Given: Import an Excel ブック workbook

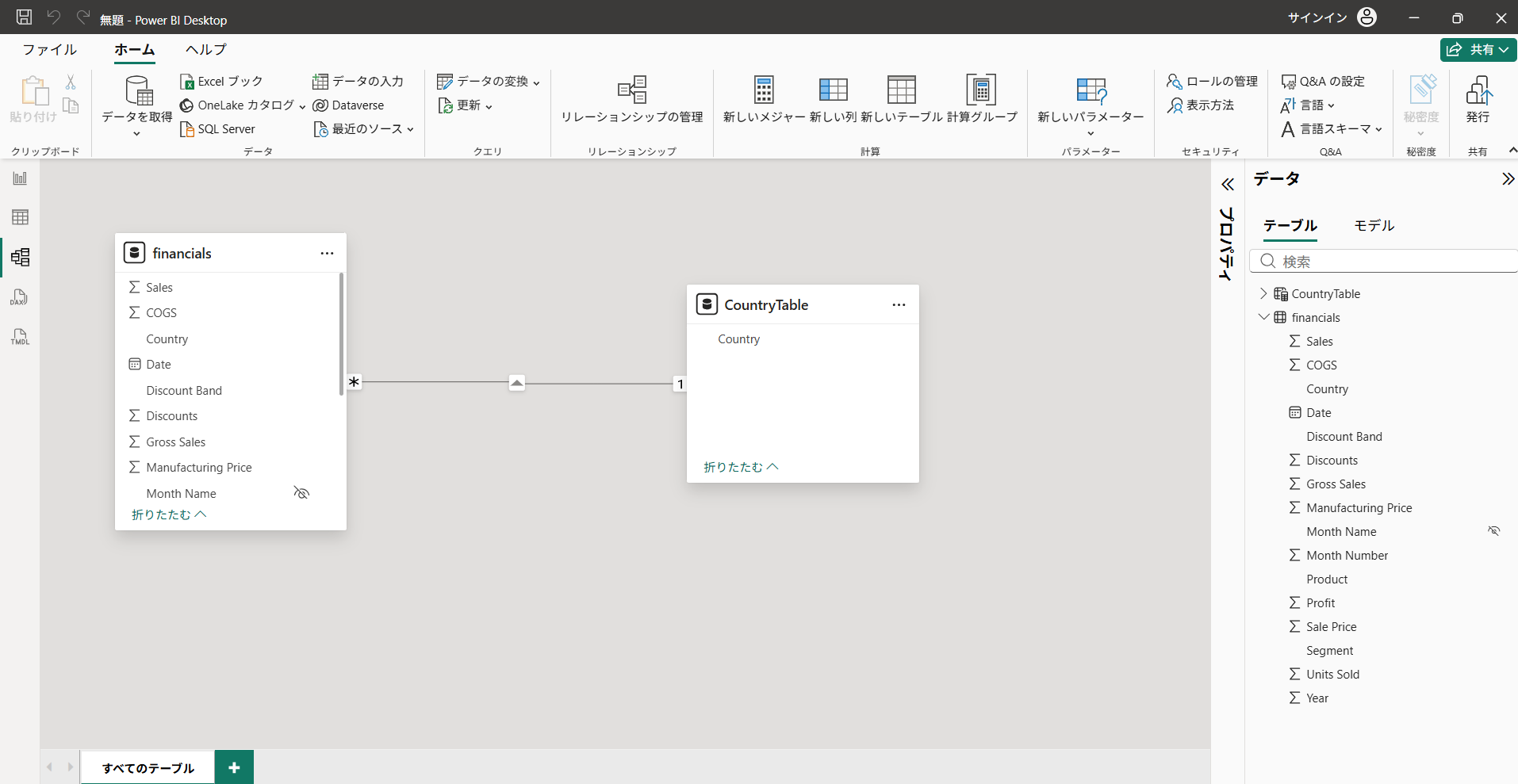Looking at the screenshot, I should coord(221,82).
